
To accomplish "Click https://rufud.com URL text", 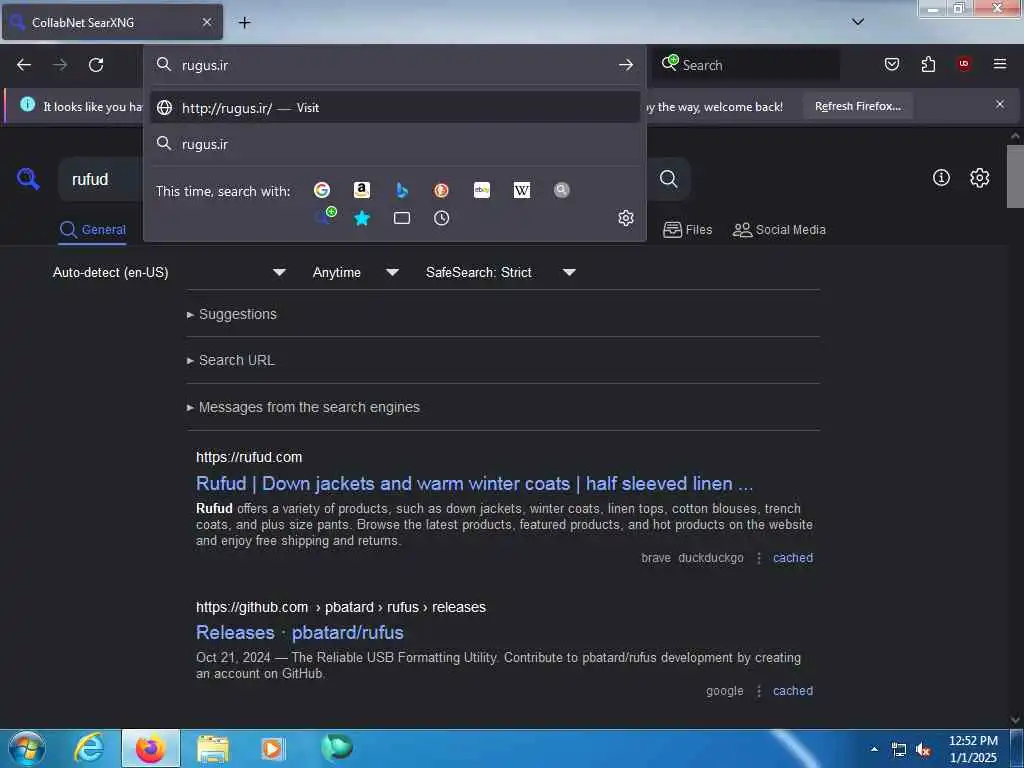I will (249, 457).
